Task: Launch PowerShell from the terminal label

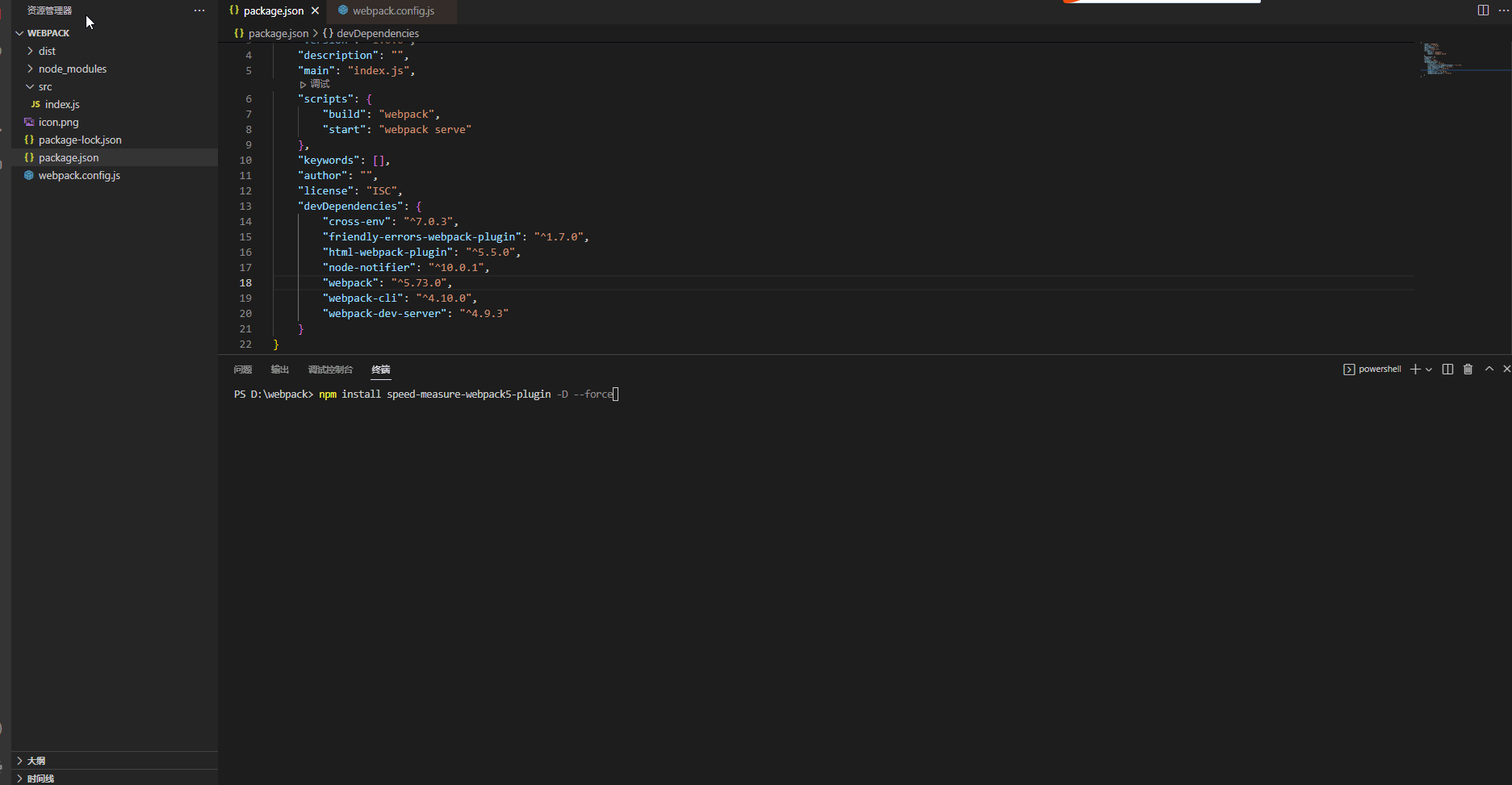Action: tap(1377, 369)
